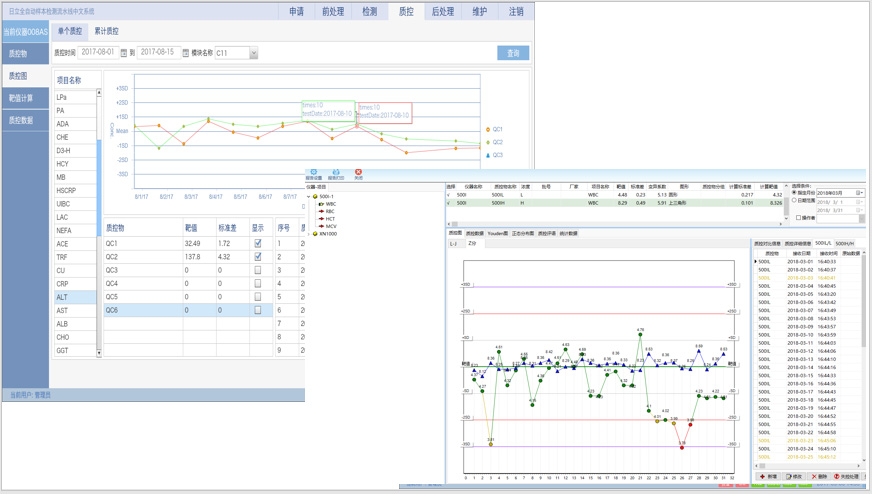
Task: Open the 申请 top menu
Action: pos(296,11)
